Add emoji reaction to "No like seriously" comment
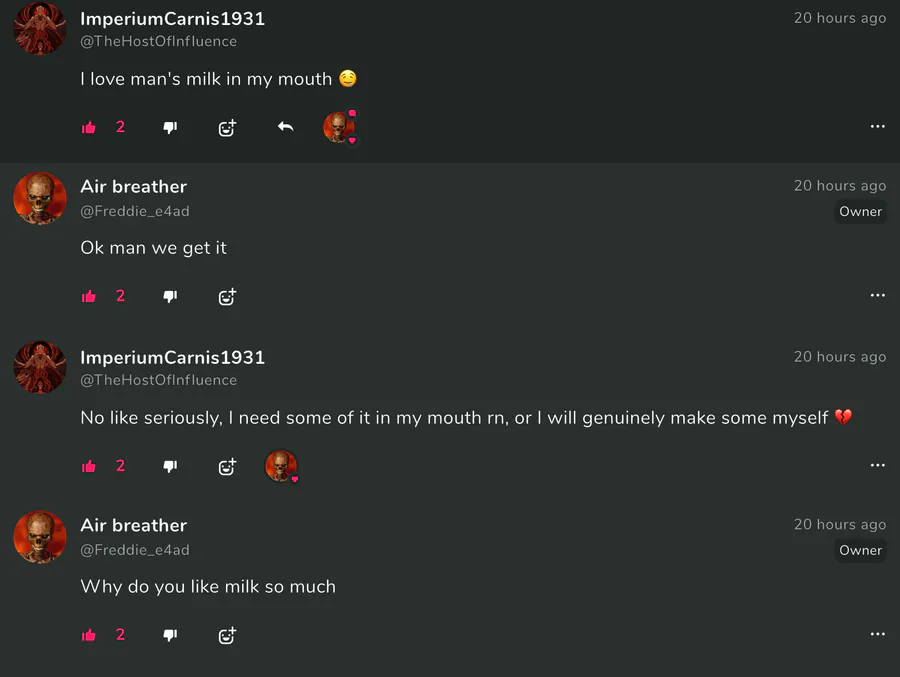The width and height of the screenshot is (900, 677). [227, 466]
